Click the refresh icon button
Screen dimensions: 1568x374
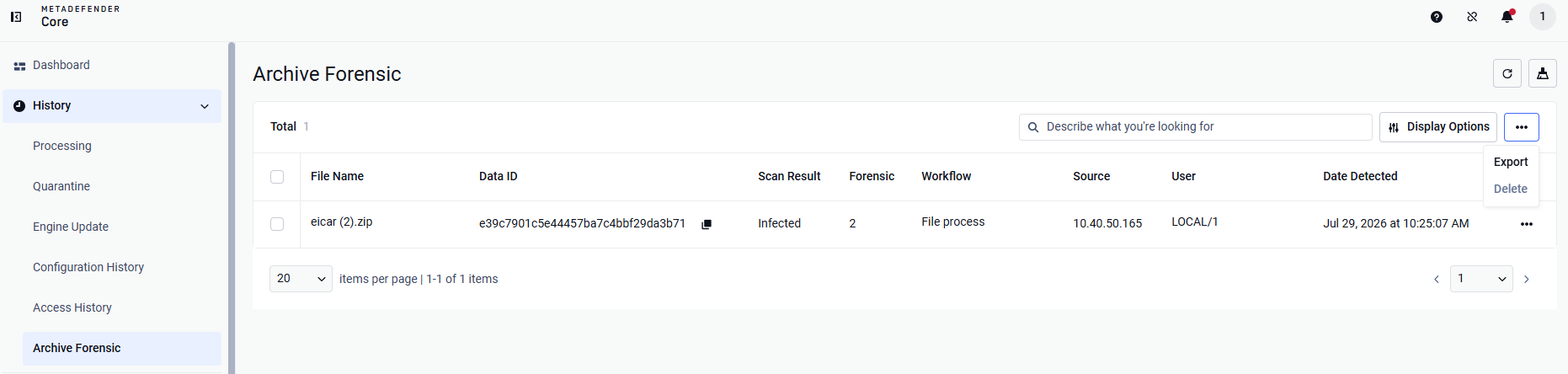pyautogui.click(x=1507, y=74)
